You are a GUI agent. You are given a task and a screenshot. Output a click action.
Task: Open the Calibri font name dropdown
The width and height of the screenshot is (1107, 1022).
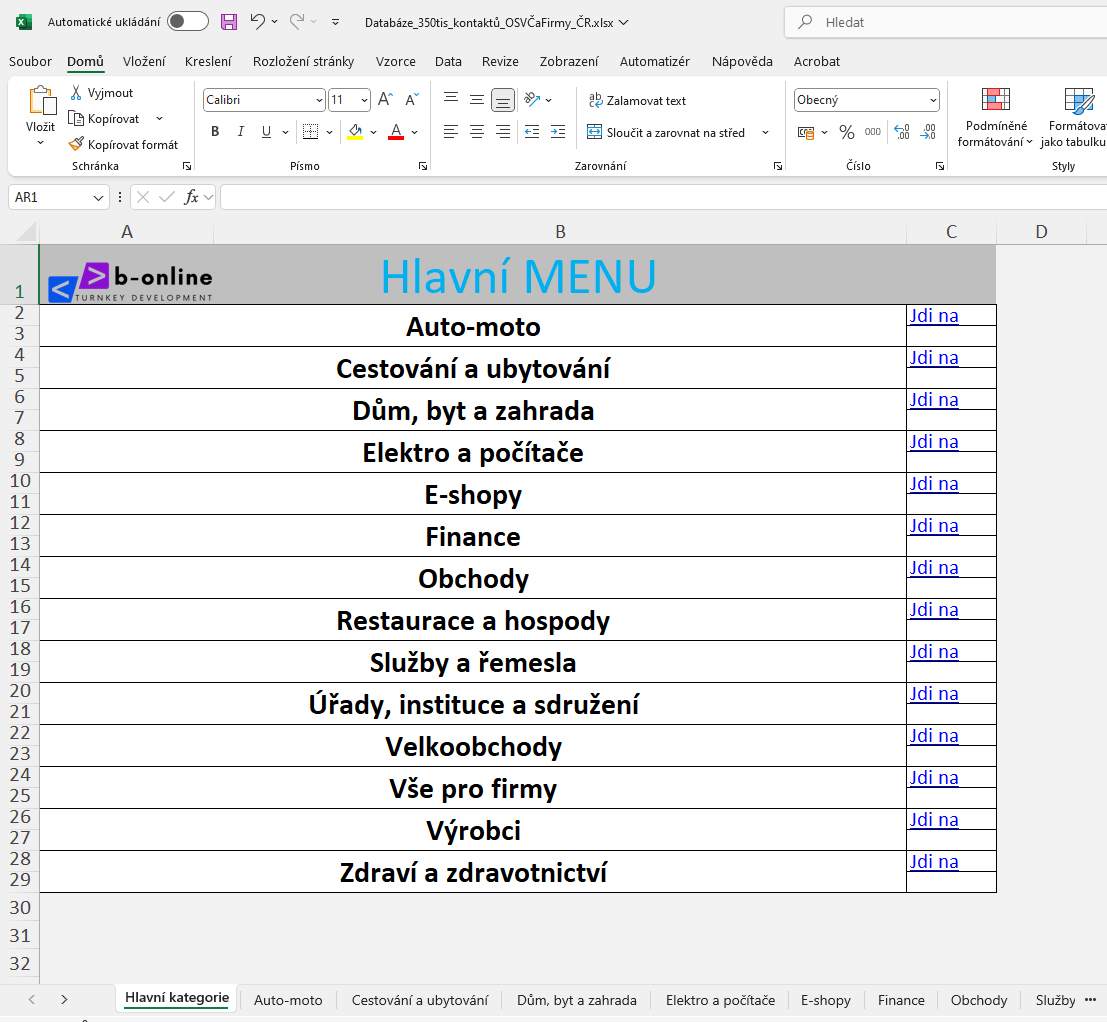pyautogui.click(x=319, y=100)
